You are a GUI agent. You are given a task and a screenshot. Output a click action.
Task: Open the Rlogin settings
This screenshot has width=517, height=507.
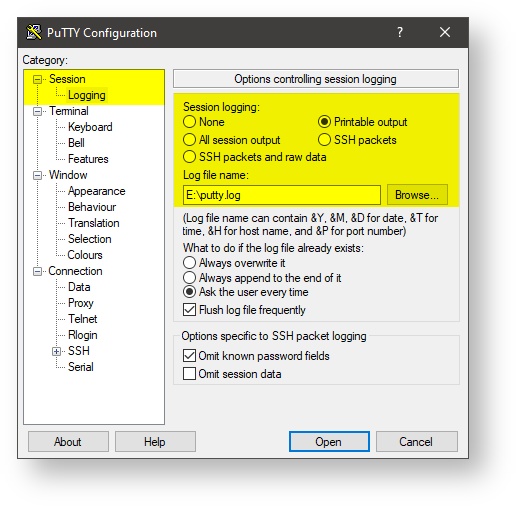click(83, 335)
